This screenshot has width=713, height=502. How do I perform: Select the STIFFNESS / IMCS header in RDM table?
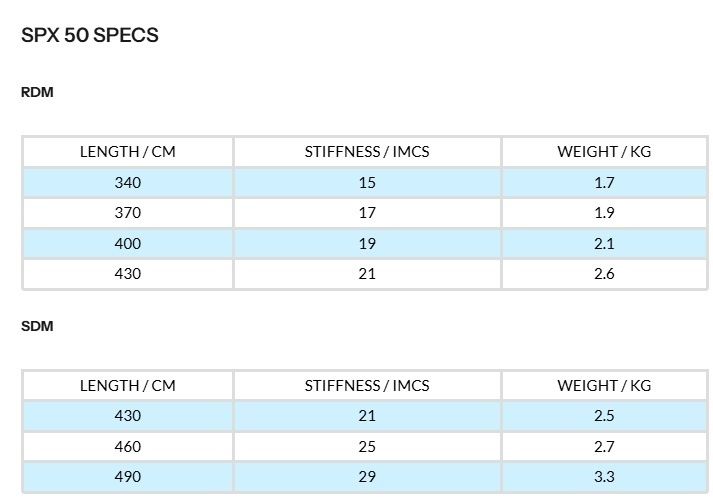[x=367, y=152]
